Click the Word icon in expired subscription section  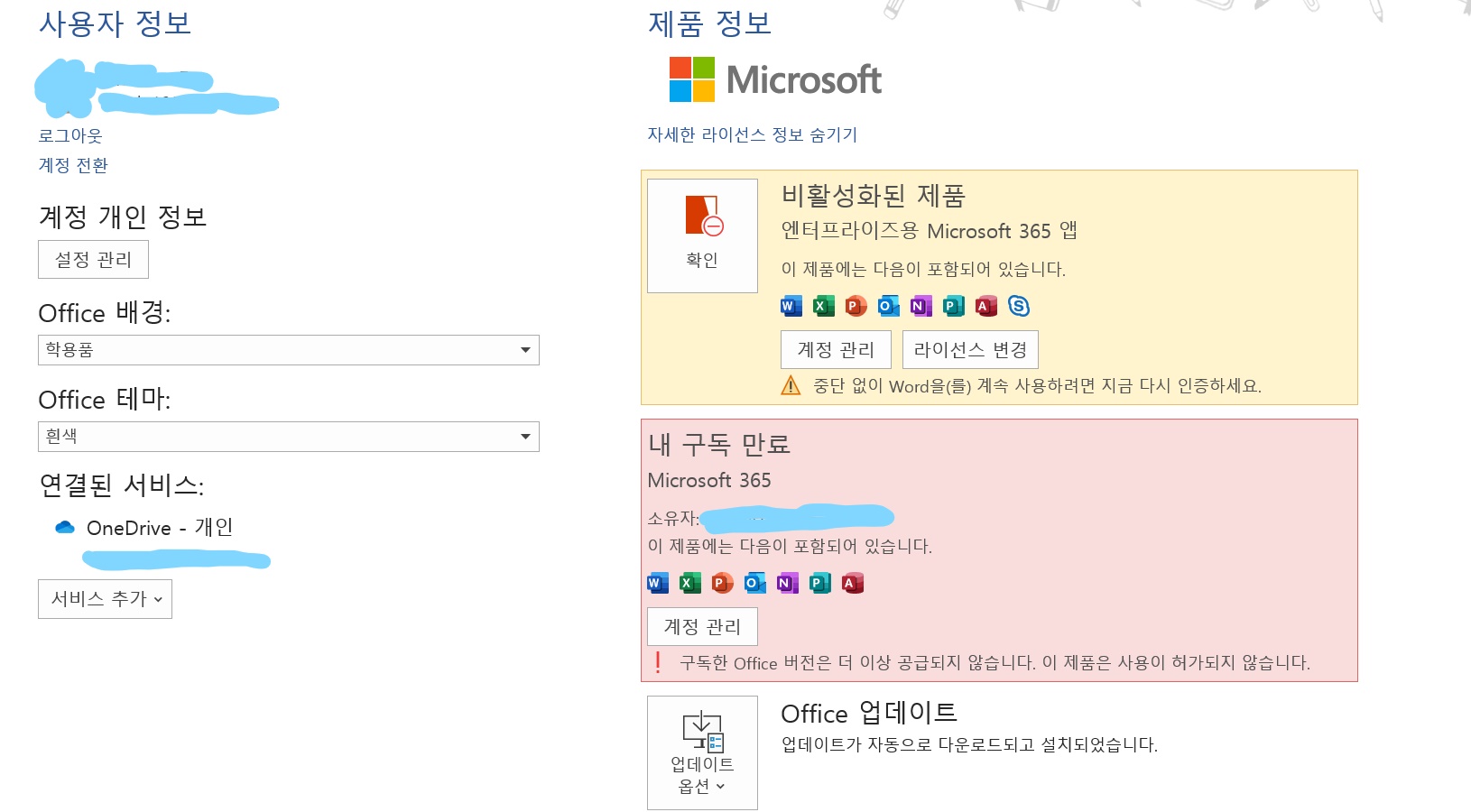[658, 583]
